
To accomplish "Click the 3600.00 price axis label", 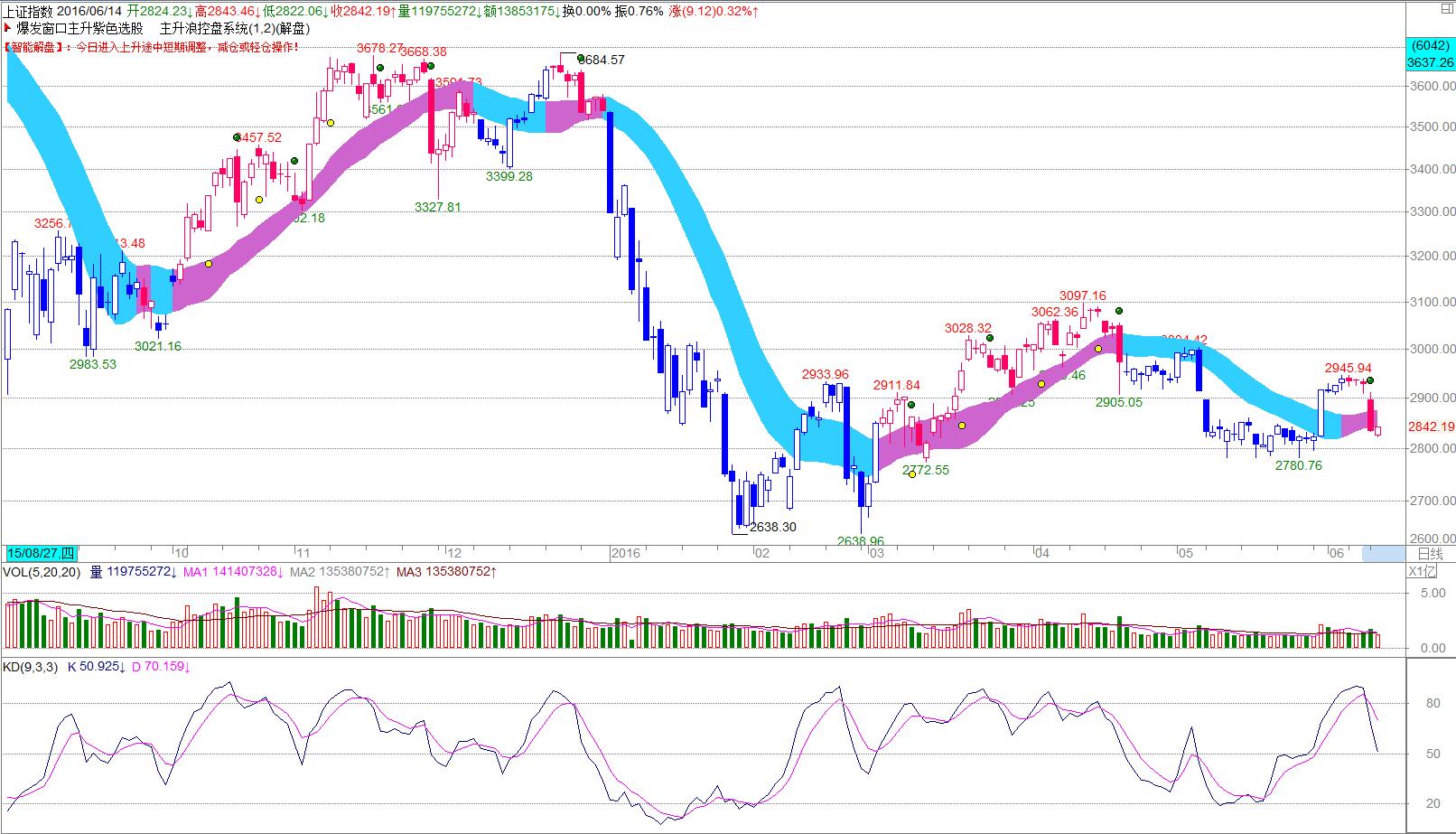I will click(x=1432, y=86).
